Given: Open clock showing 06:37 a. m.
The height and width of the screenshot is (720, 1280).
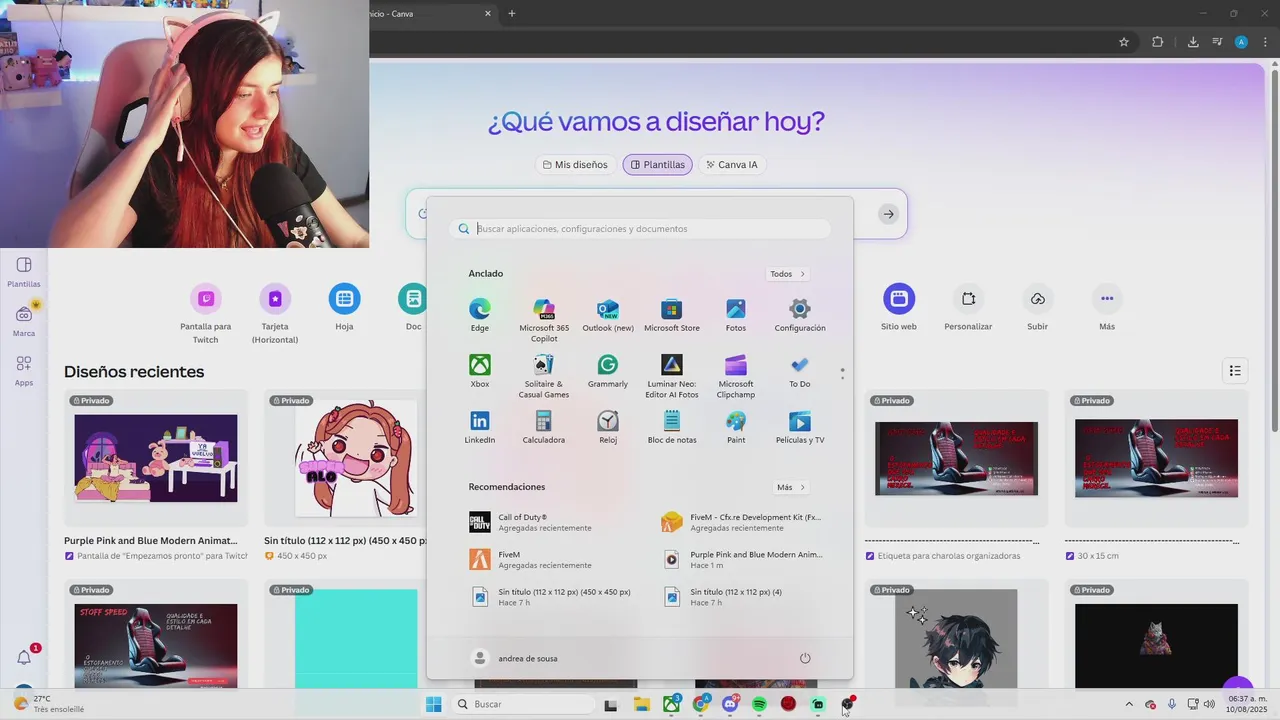Looking at the screenshot, I should coord(1247,704).
